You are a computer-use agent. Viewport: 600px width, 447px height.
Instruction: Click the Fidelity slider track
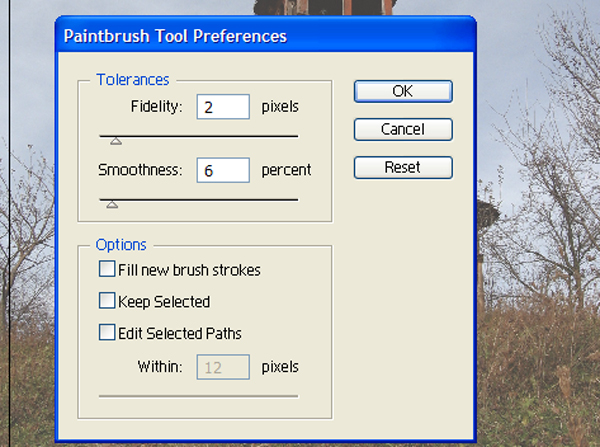(199, 136)
